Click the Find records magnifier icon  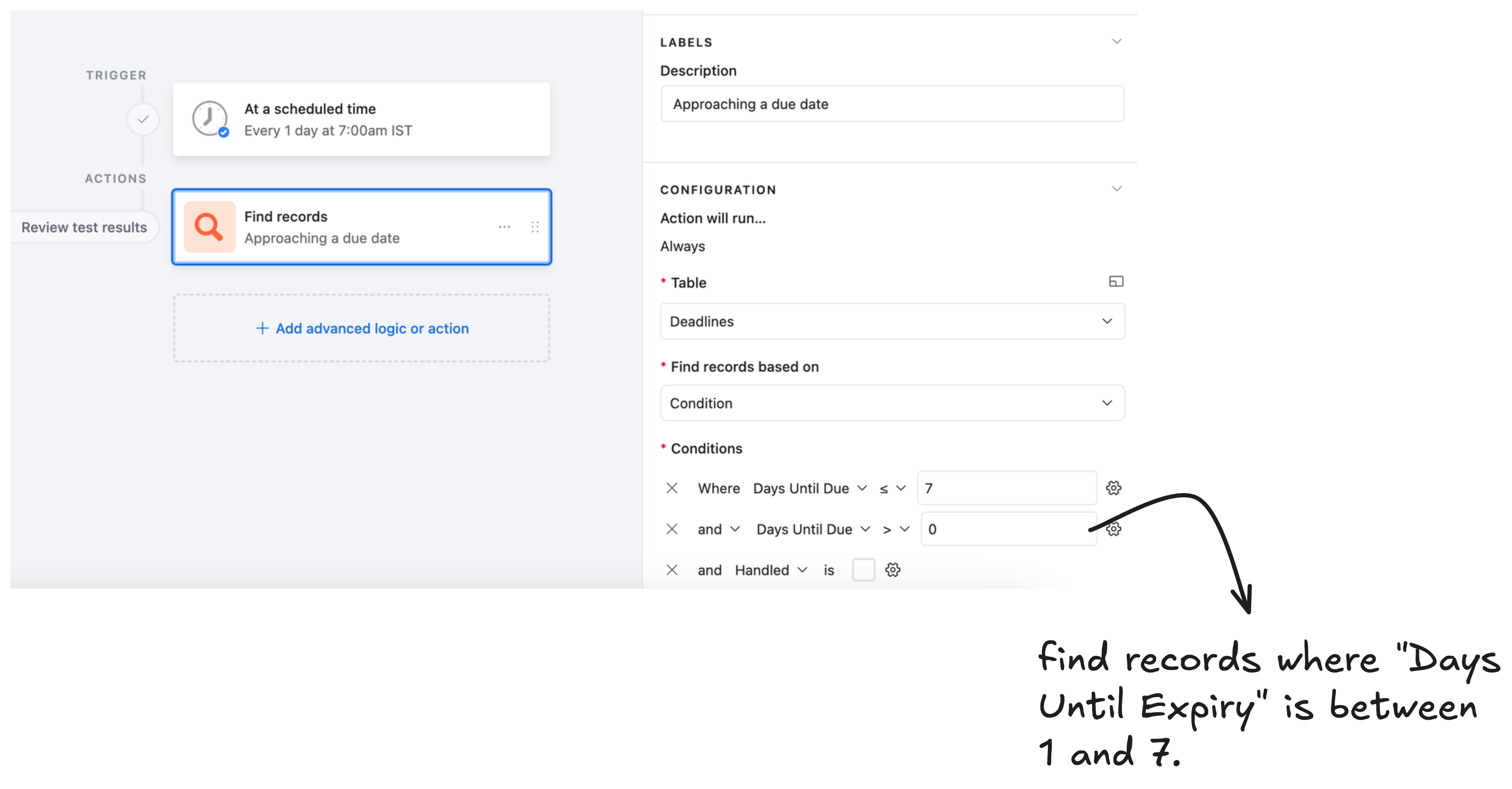210,227
